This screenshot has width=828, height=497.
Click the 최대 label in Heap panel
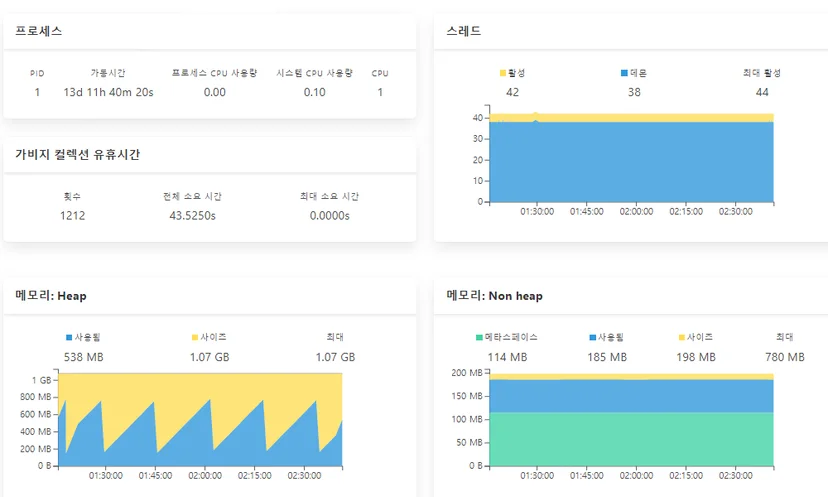tap(335, 337)
